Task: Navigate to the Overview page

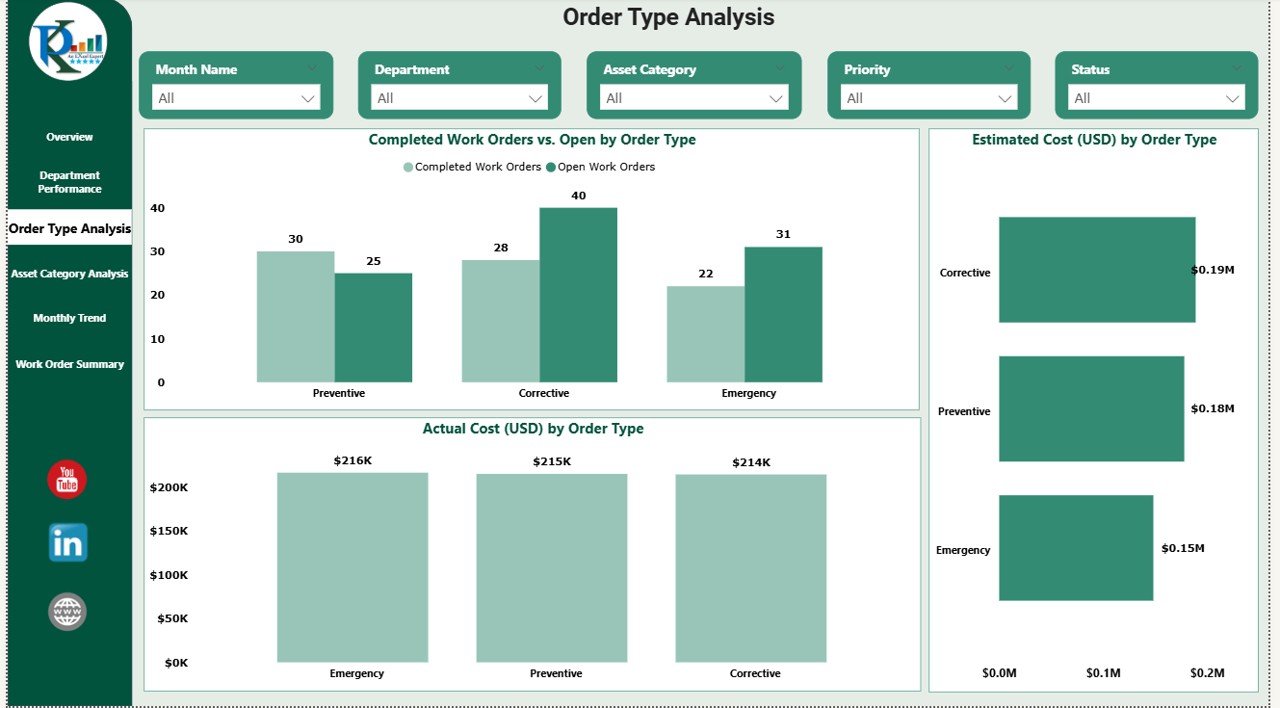Action: click(x=68, y=137)
